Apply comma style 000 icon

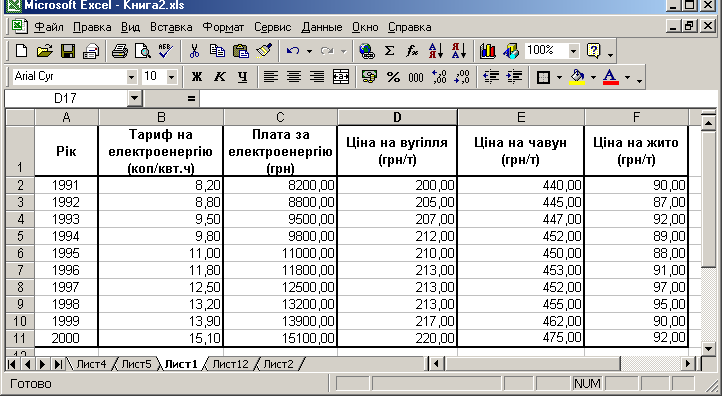pyautogui.click(x=416, y=77)
